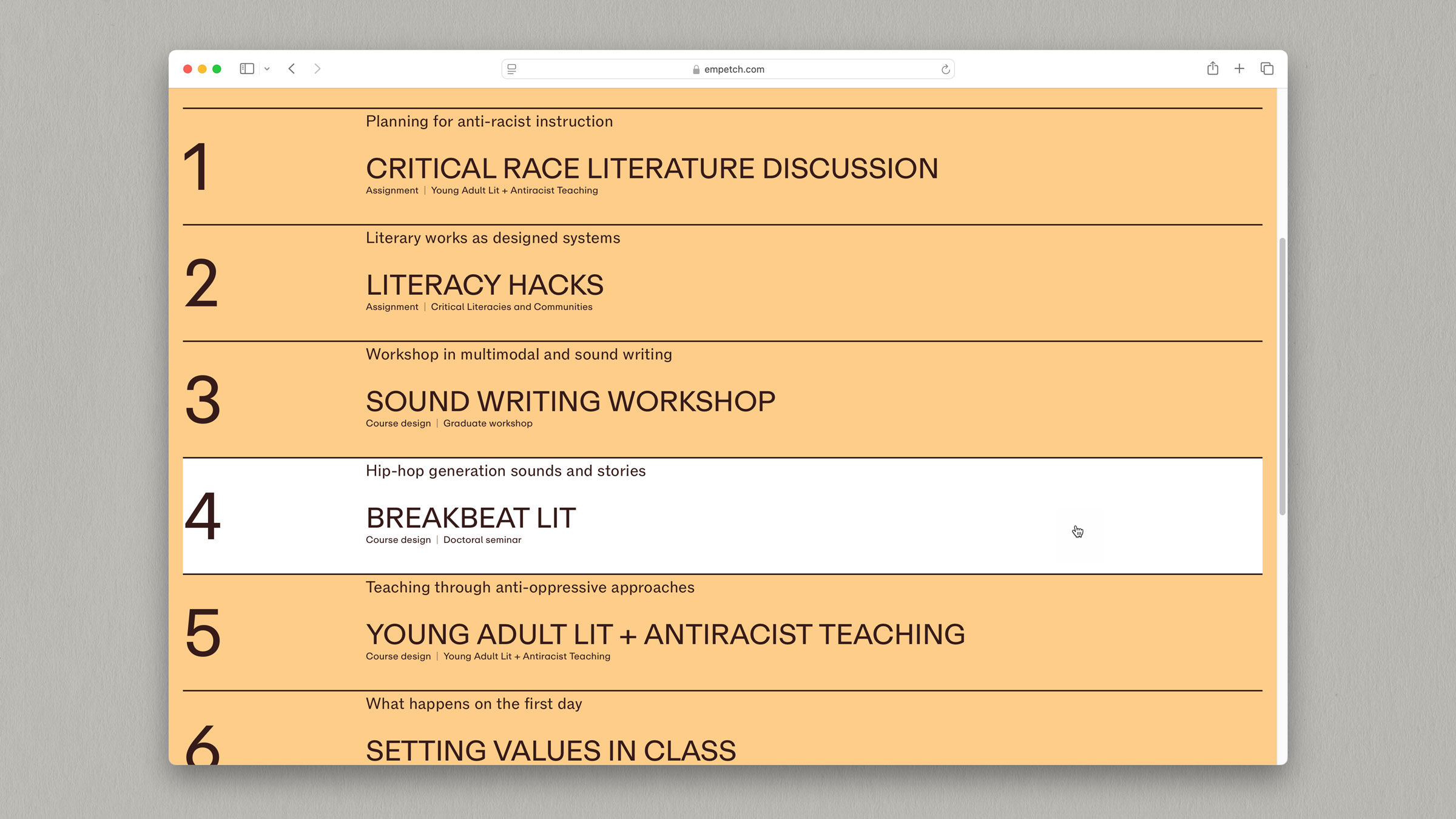Open Critical Race Literature Discussion entry
This screenshot has width=1456, height=819.
pos(652,169)
